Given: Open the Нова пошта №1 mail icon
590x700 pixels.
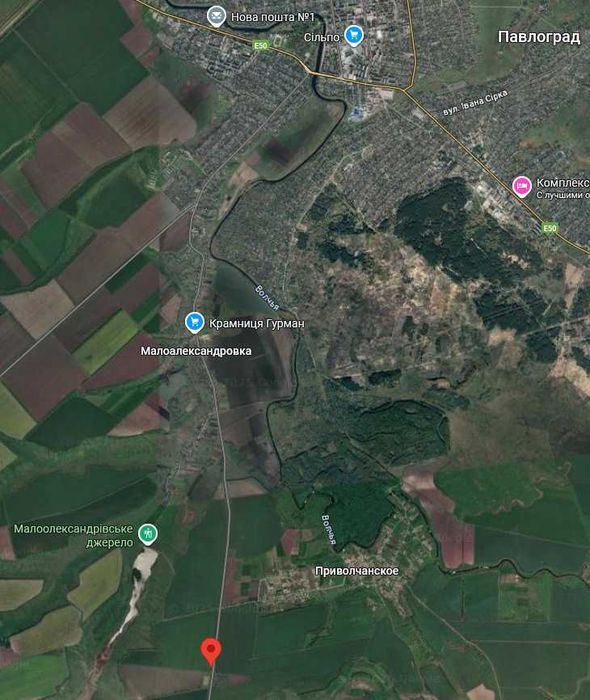Looking at the screenshot, I should pyautogui.click(x=216, y=17).
